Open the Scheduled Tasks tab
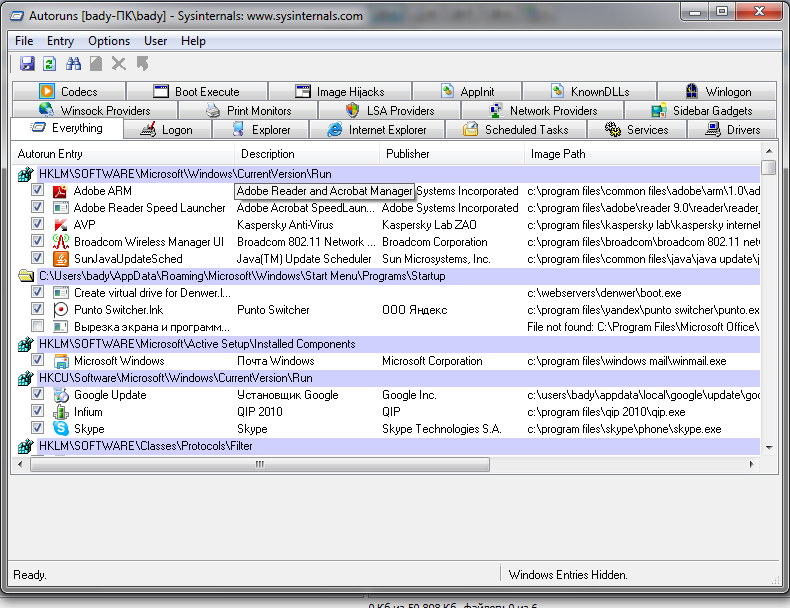The width and height of the screenshot is (790, 608). (x=516, y=130)
